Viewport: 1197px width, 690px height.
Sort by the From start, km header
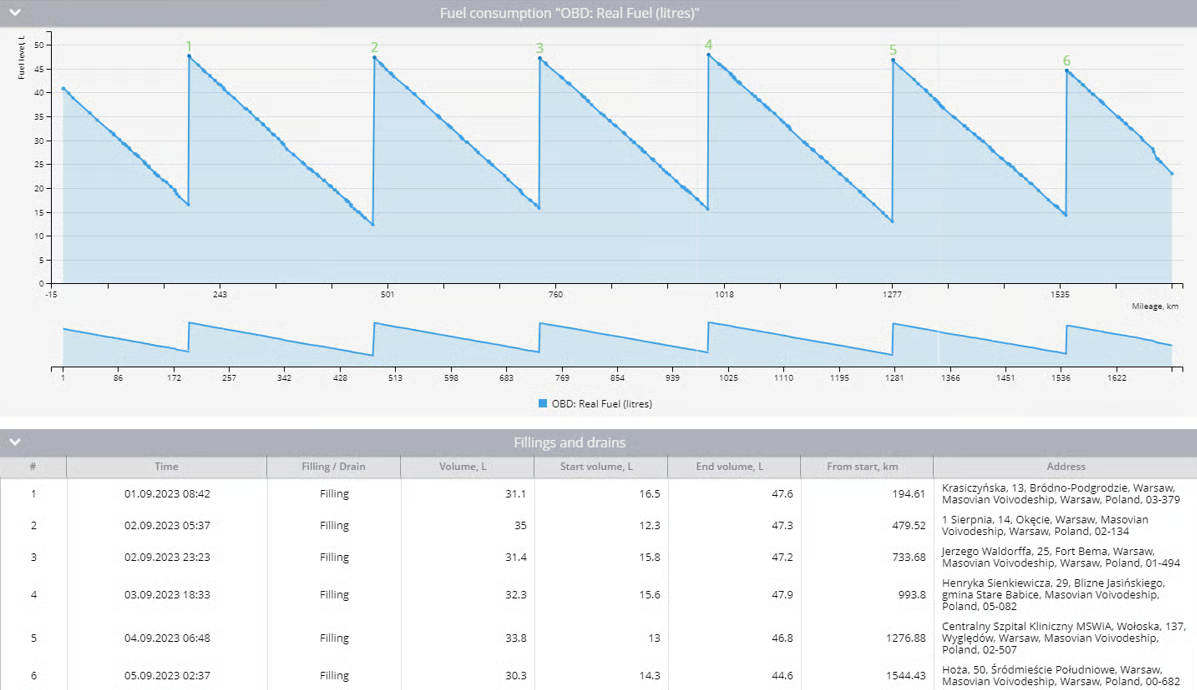tap(866, 466)
